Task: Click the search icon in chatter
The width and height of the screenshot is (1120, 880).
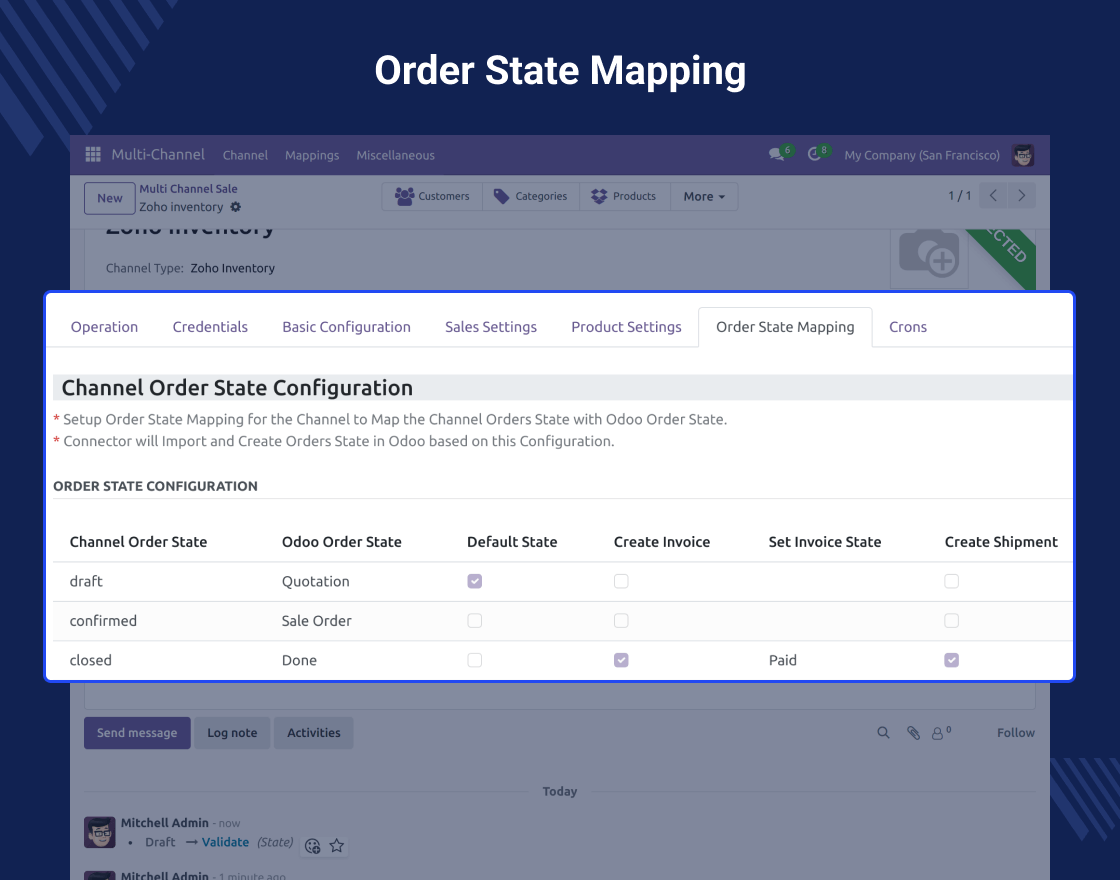Action: [884, 733]
